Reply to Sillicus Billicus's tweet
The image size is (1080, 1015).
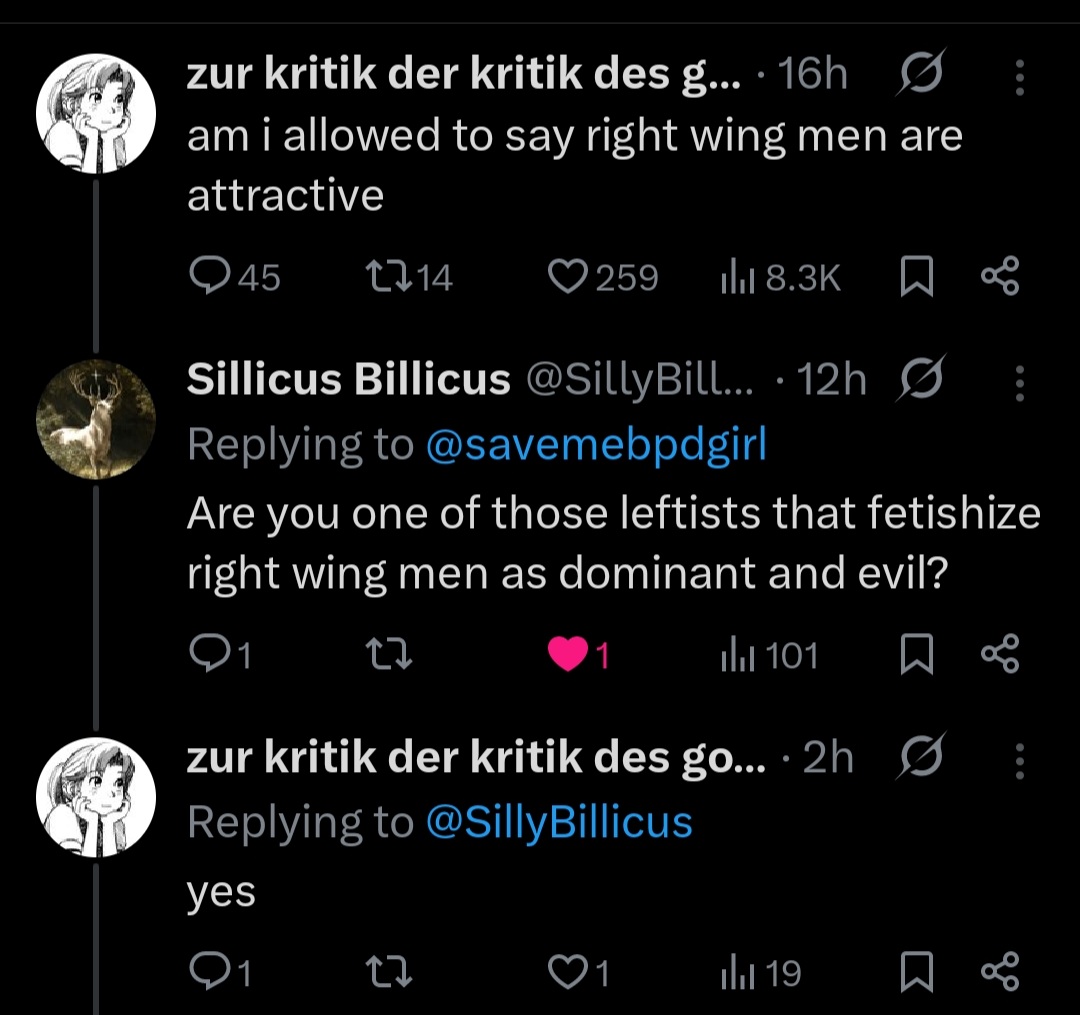(x=207, y=655)
